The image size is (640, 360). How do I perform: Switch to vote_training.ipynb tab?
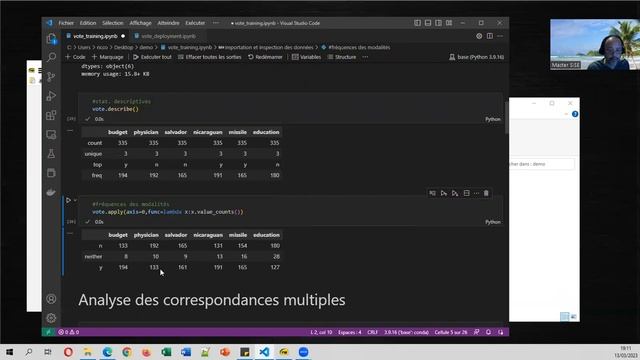click(x=95, y=36)
